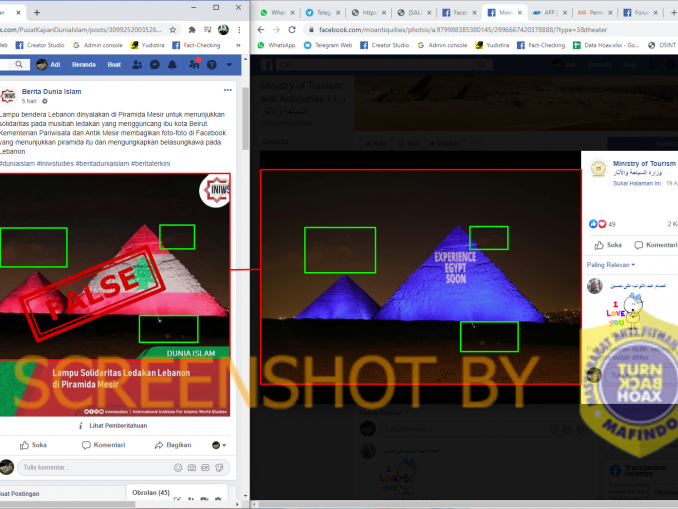Viewport: 678px width, 509px height.
Task: Click Sukai Halaman Ini link
Action: coord(637,183)
